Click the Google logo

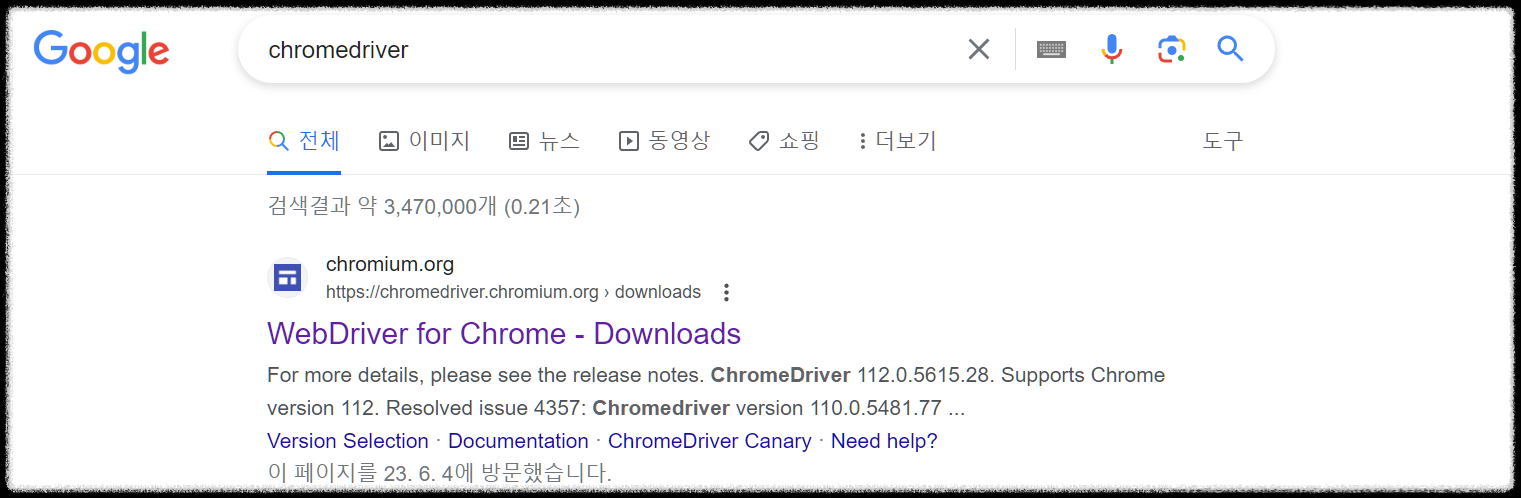click(101, 51)
